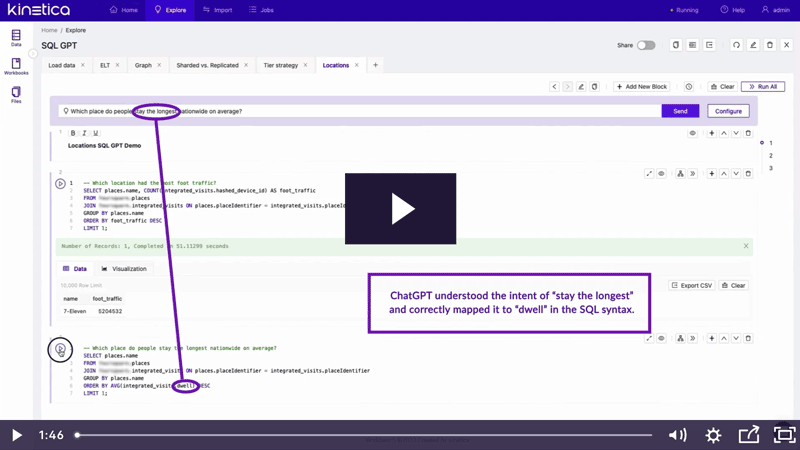The width and height of the screenshot is (800, 450).
Task: Toggle the Share switch
Action: point(646,45)
